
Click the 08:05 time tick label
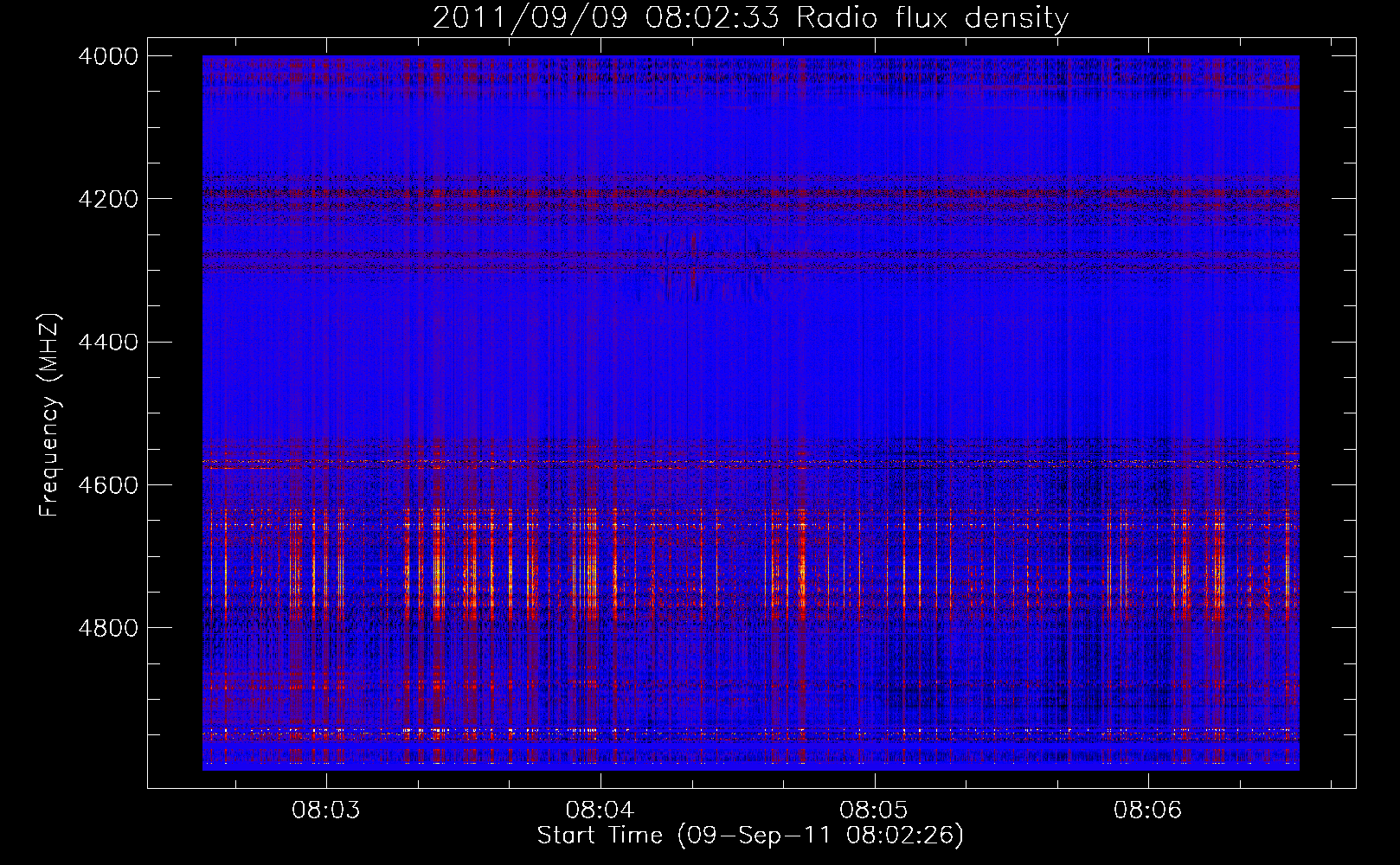[874, 811]
